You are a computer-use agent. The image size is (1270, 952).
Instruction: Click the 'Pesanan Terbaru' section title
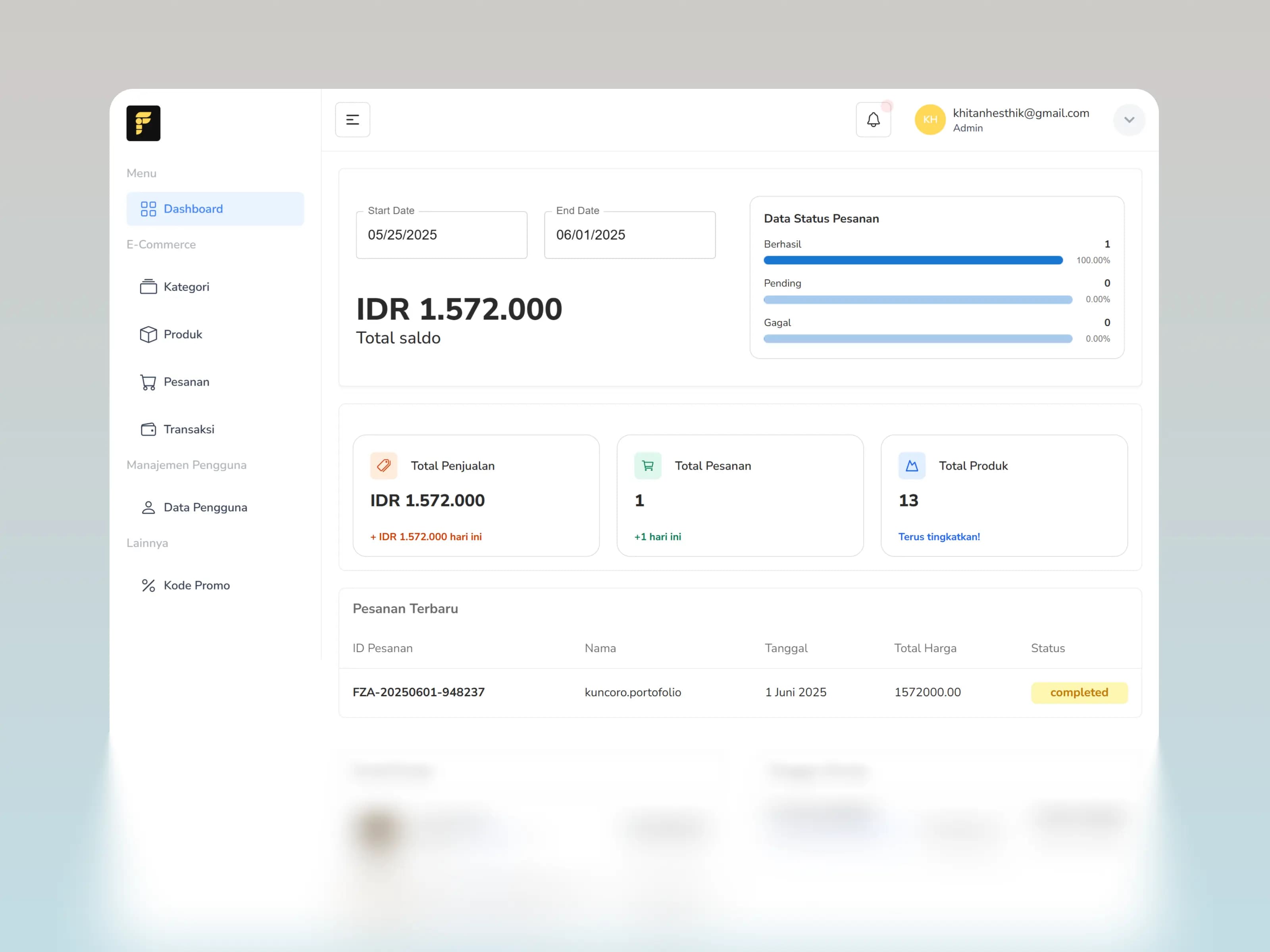pos(405,608)
